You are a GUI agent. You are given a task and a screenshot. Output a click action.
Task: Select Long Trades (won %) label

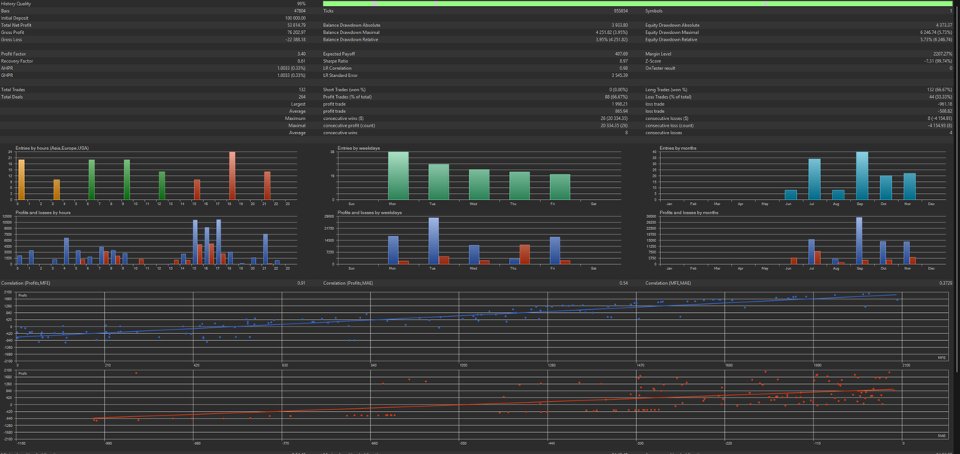pyautogui.click(x=665, y=90)
